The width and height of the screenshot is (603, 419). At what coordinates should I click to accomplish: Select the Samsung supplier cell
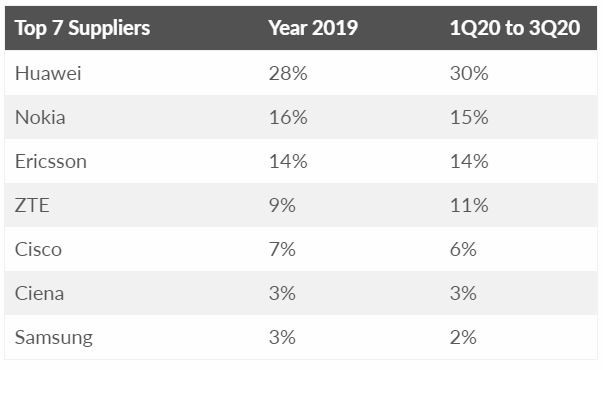pos(54,337)
